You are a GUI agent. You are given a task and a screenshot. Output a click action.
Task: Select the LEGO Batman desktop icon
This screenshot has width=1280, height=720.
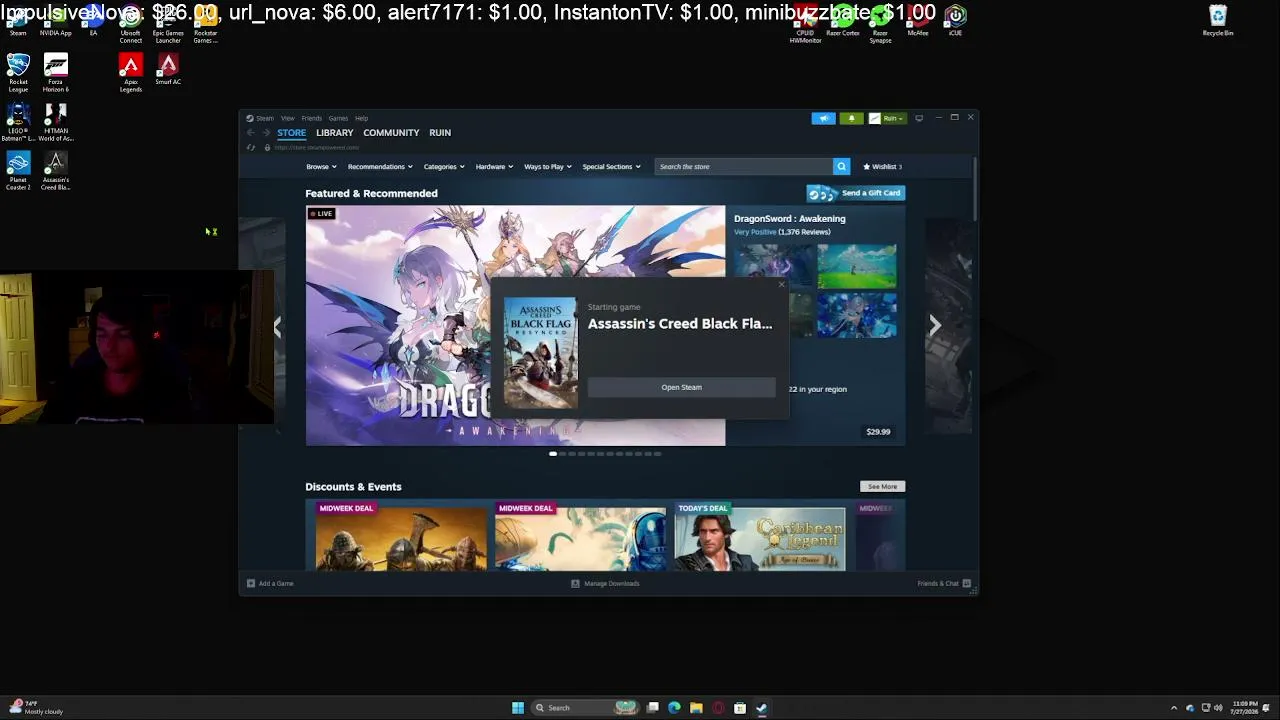[x=18, y=122]
